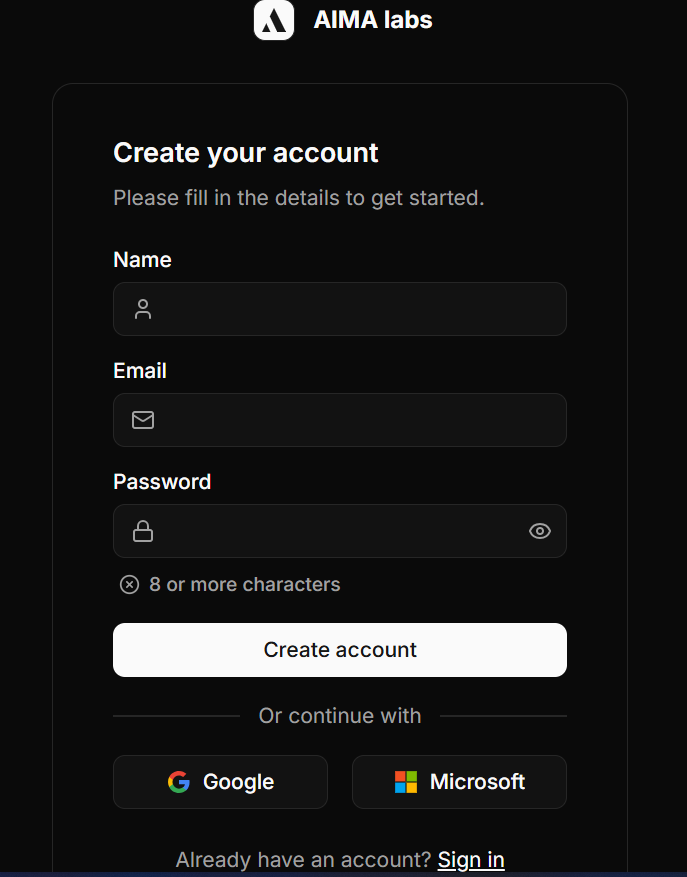The image size is (687, 877).
Task: Click the Or continue with divider text
Action: click(x=340, y=715)
